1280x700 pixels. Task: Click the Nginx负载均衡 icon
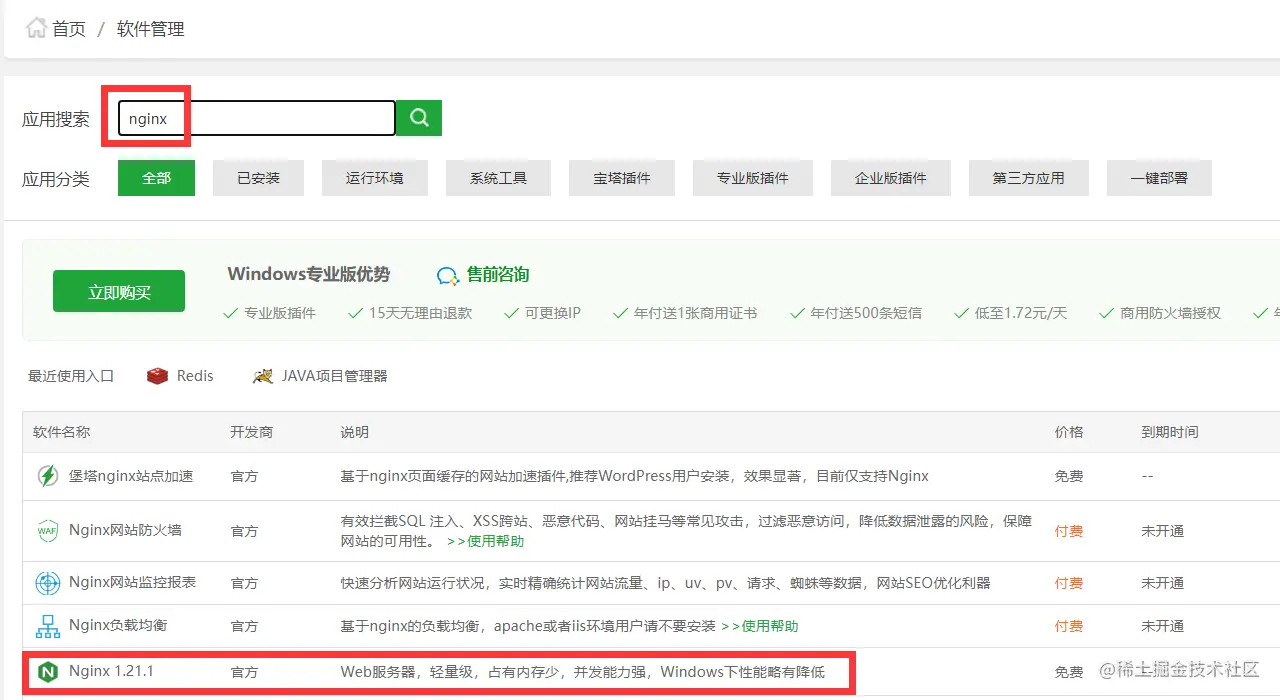48,626
